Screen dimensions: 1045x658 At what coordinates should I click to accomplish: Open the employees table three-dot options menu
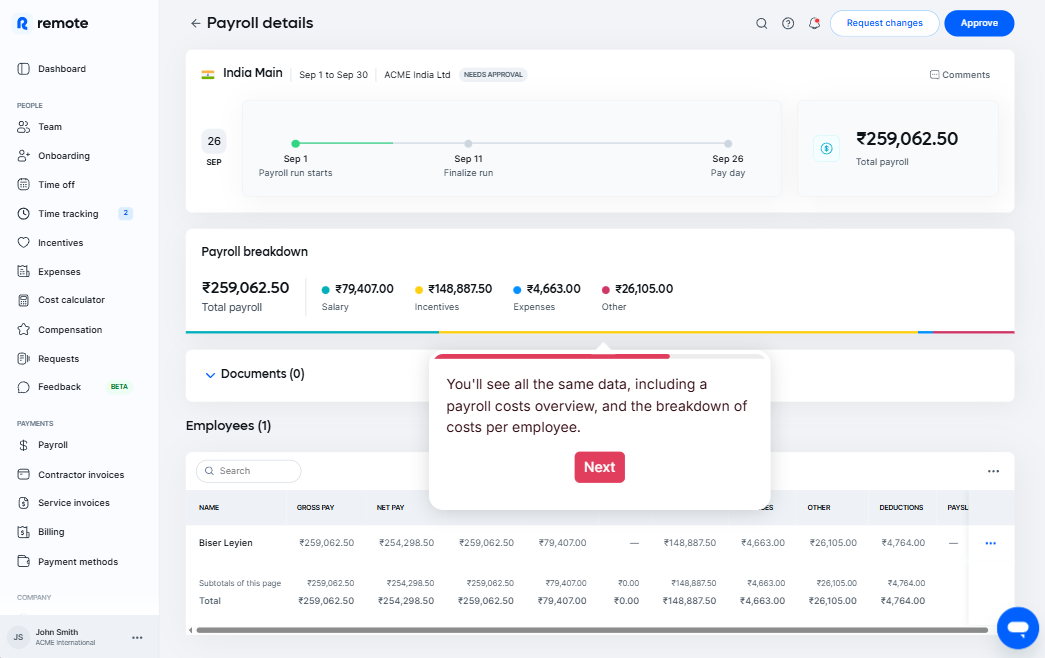[993, 471]
